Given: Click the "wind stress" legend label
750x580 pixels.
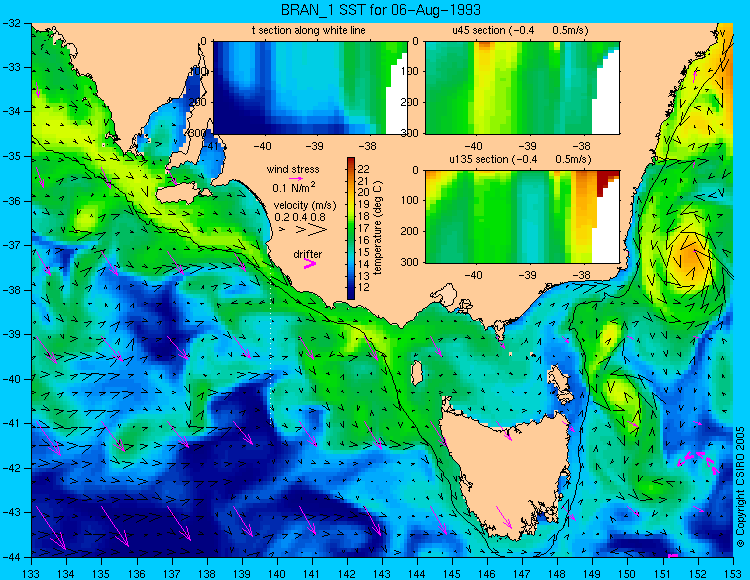Looking at the screenshot, I should coord(293,169).
